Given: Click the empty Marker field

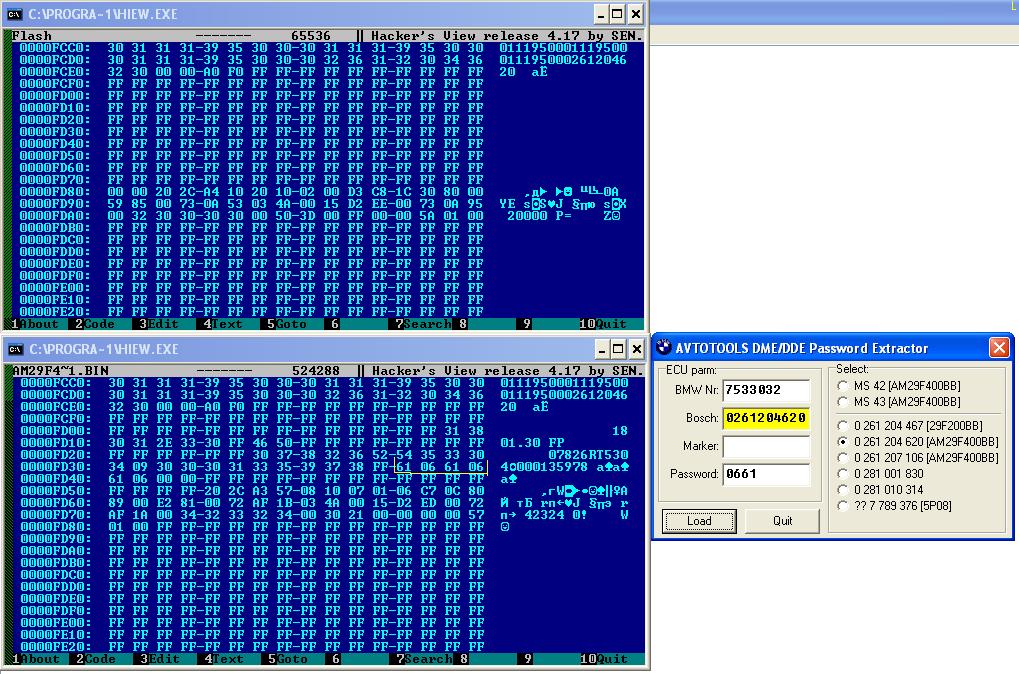Looking at the screenshot, I should click(766, 446).
